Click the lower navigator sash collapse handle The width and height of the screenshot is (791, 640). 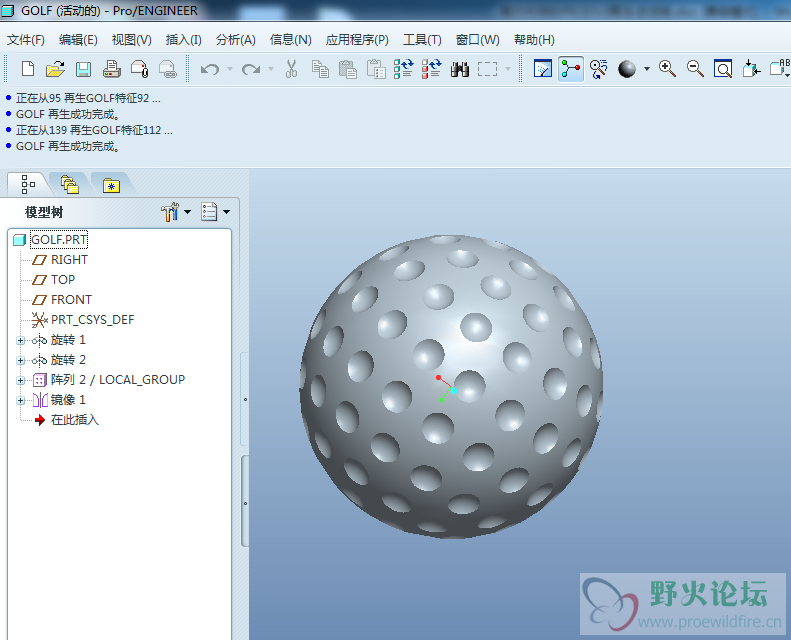[245, 503]
